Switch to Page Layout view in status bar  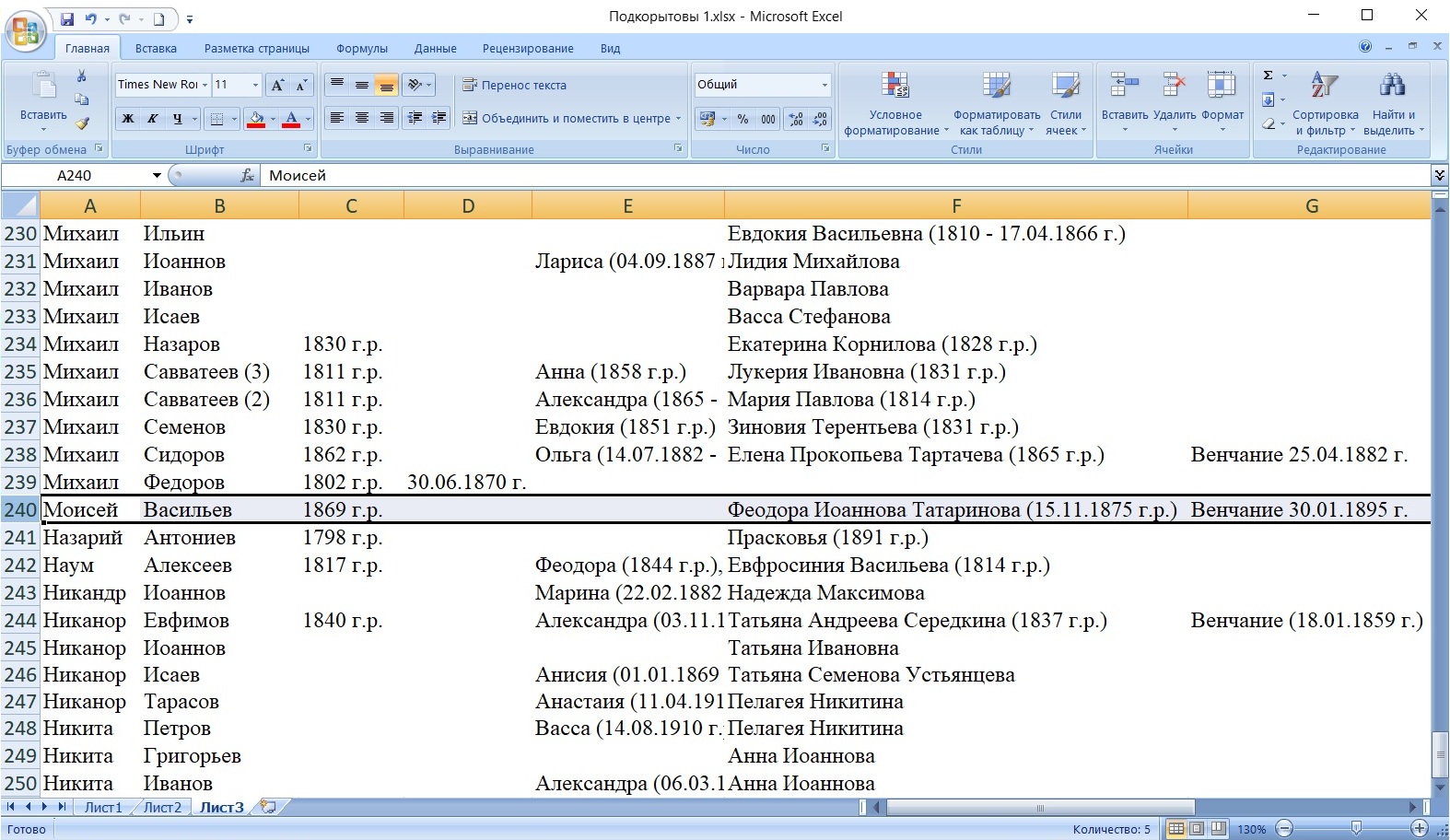point(1197,829)
